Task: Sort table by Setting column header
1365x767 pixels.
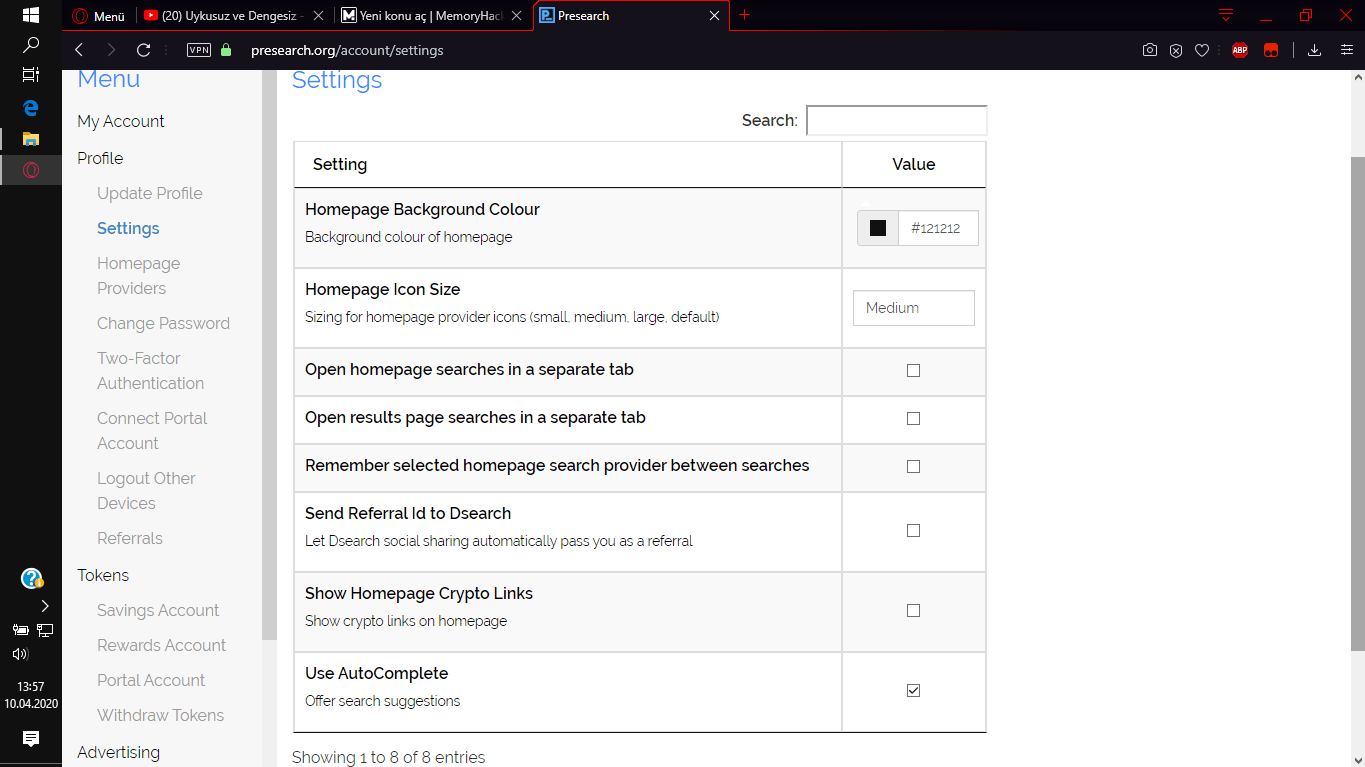Action: click(568, 164)
